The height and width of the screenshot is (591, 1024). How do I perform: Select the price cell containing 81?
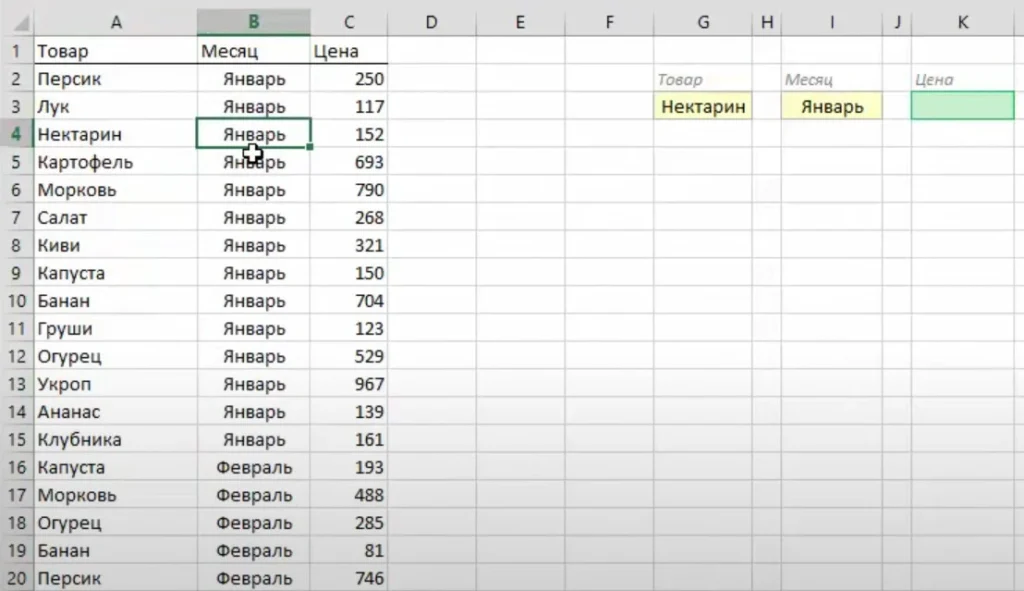click(x=348, y=550)
